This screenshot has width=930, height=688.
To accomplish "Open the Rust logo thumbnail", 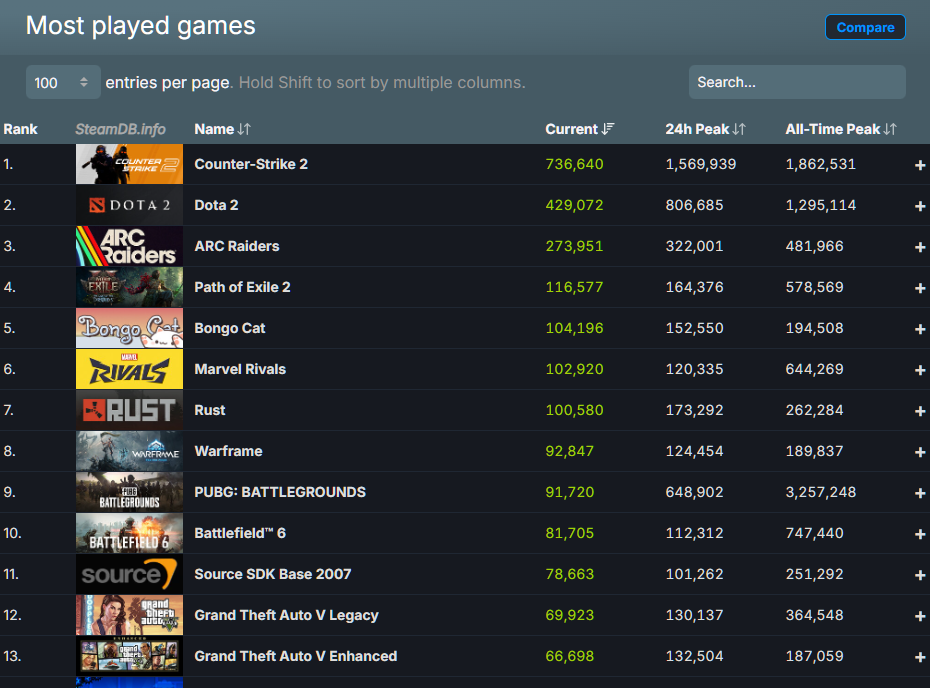I will coord(129,410).
